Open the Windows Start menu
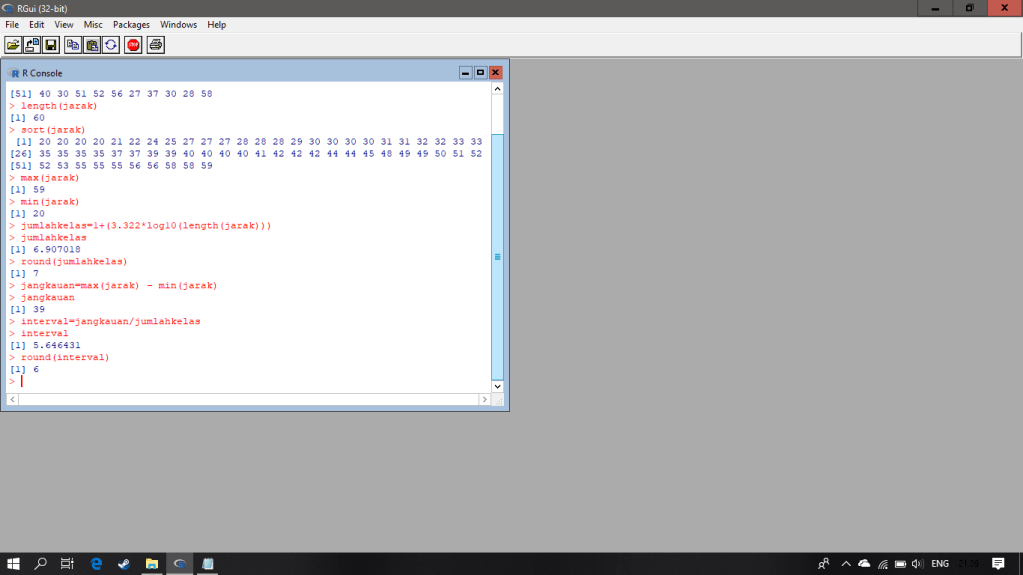The width and height of the screenshot is (1023, 575). tap(14, 564)
